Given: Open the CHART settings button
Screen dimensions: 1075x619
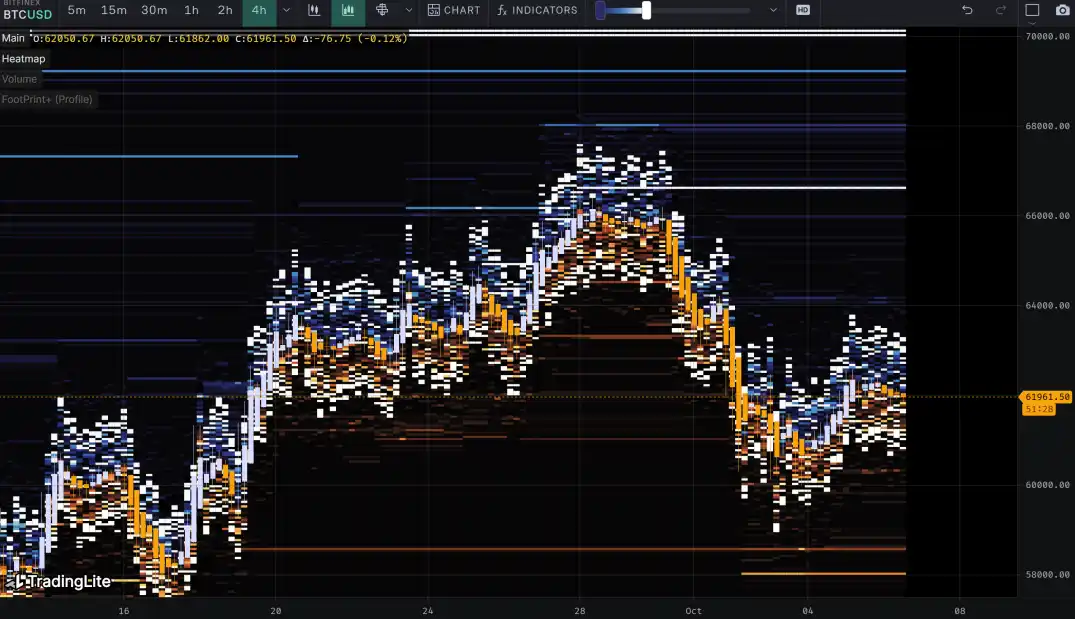Looking at the screenshot, I should tap(454, 10).
